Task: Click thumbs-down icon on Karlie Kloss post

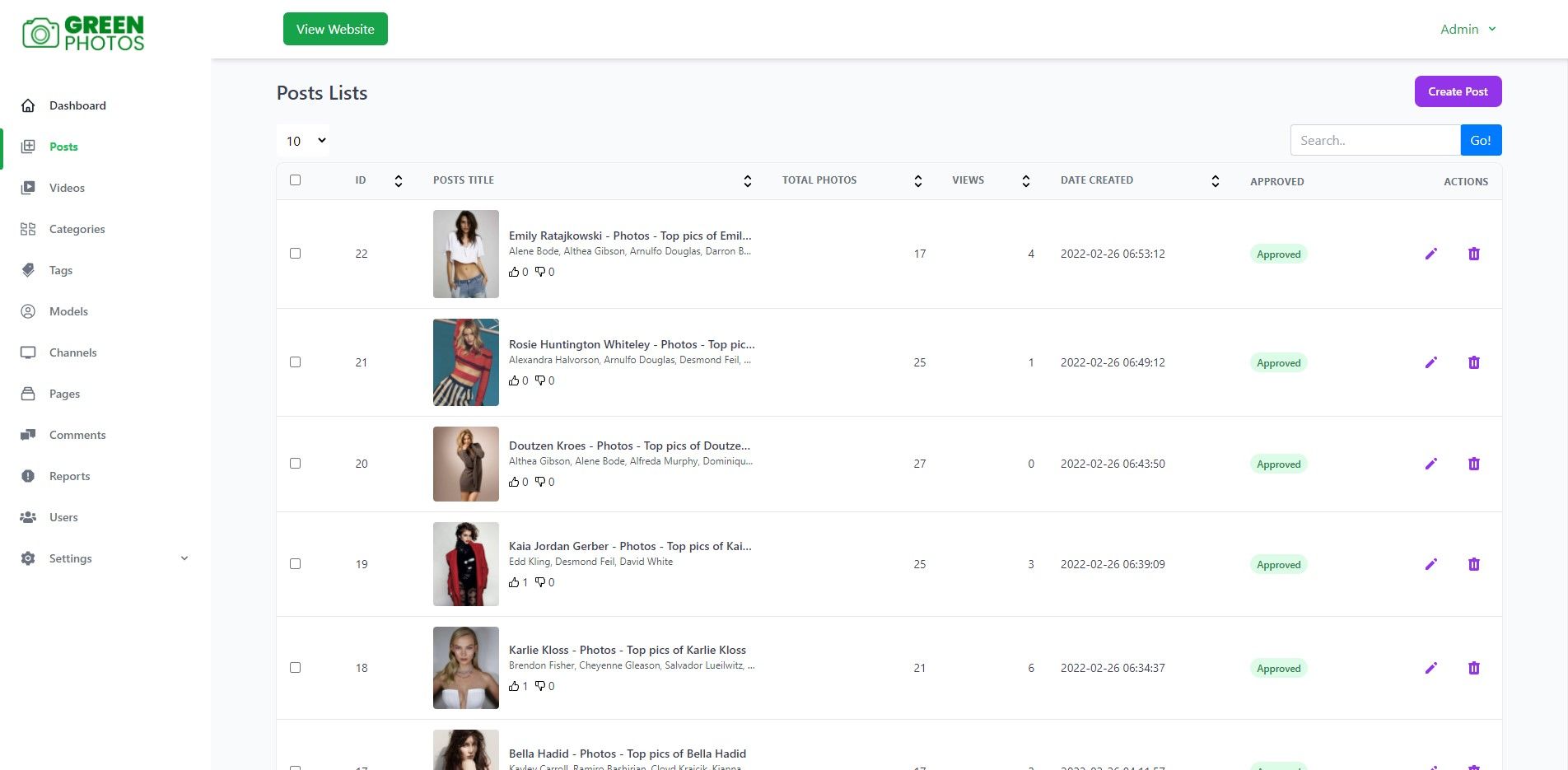Action: 540,686
